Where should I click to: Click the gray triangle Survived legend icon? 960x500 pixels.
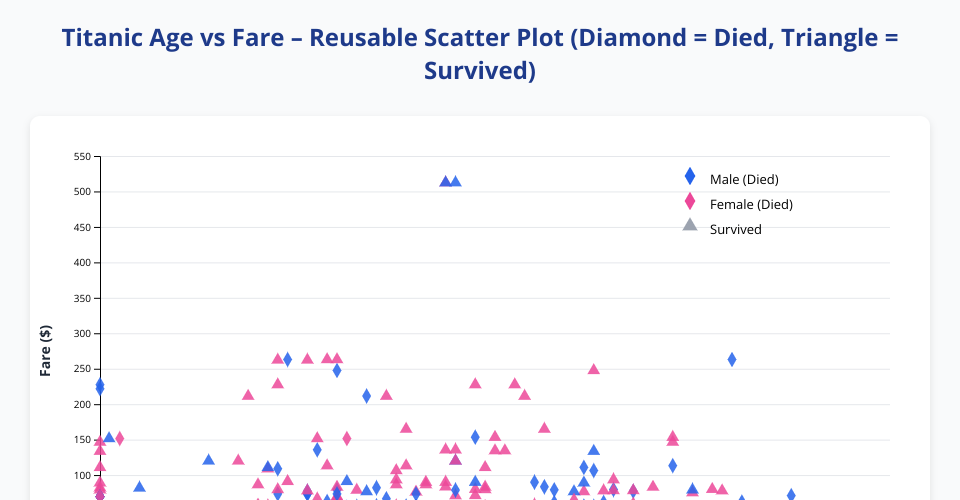689,225
